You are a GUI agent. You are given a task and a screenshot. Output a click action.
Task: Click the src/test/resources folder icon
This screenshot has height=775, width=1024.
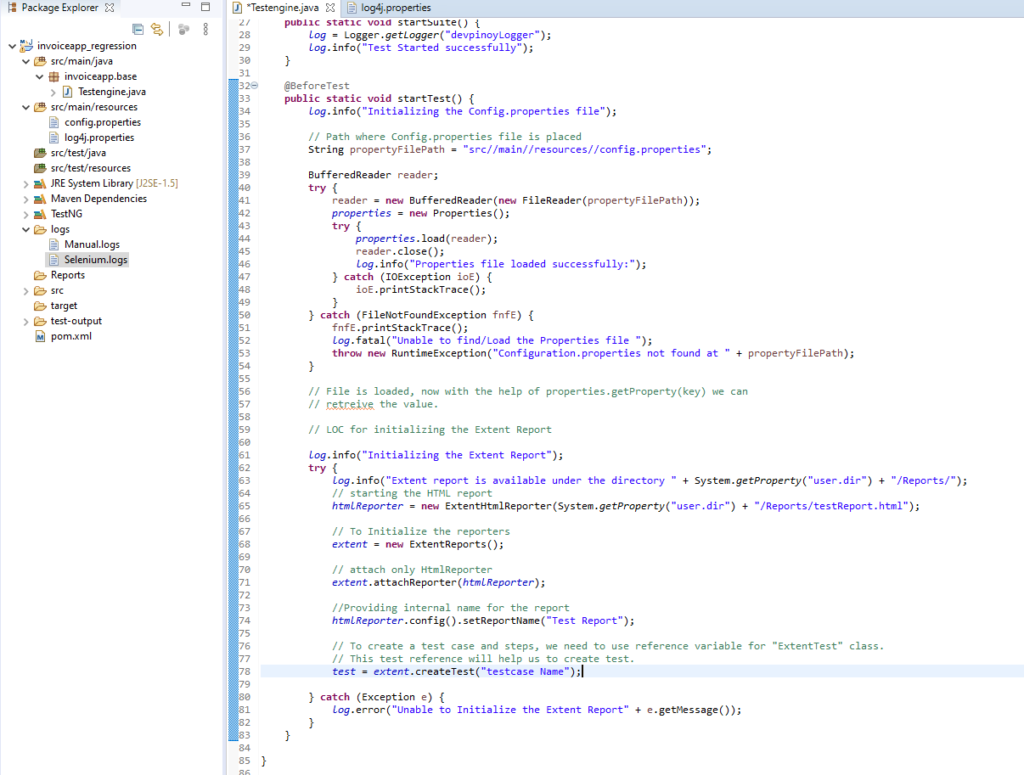click(40, 168)
